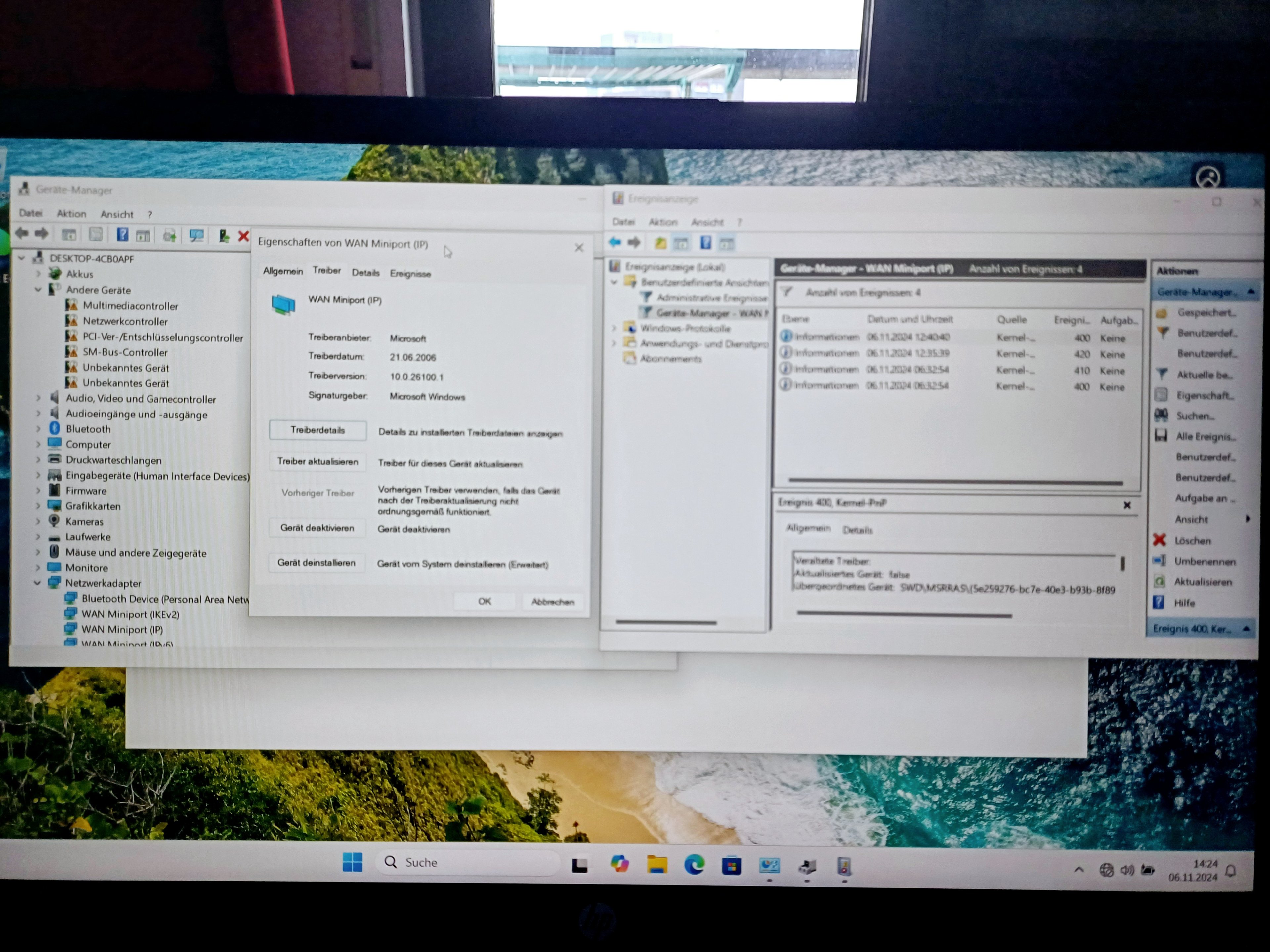Open File Explorer from the taskbar

pos(657,864)
